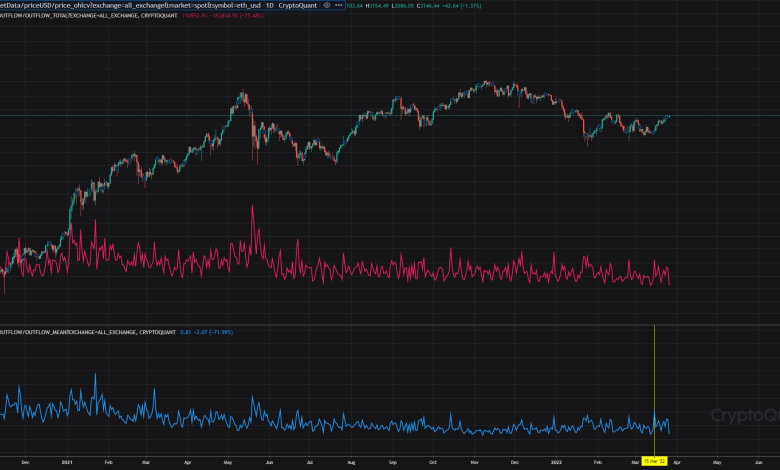The height and width of the screenshot is (470, 780).
Task: Click the 2021 label on time axis
Action: pos(66,463)
